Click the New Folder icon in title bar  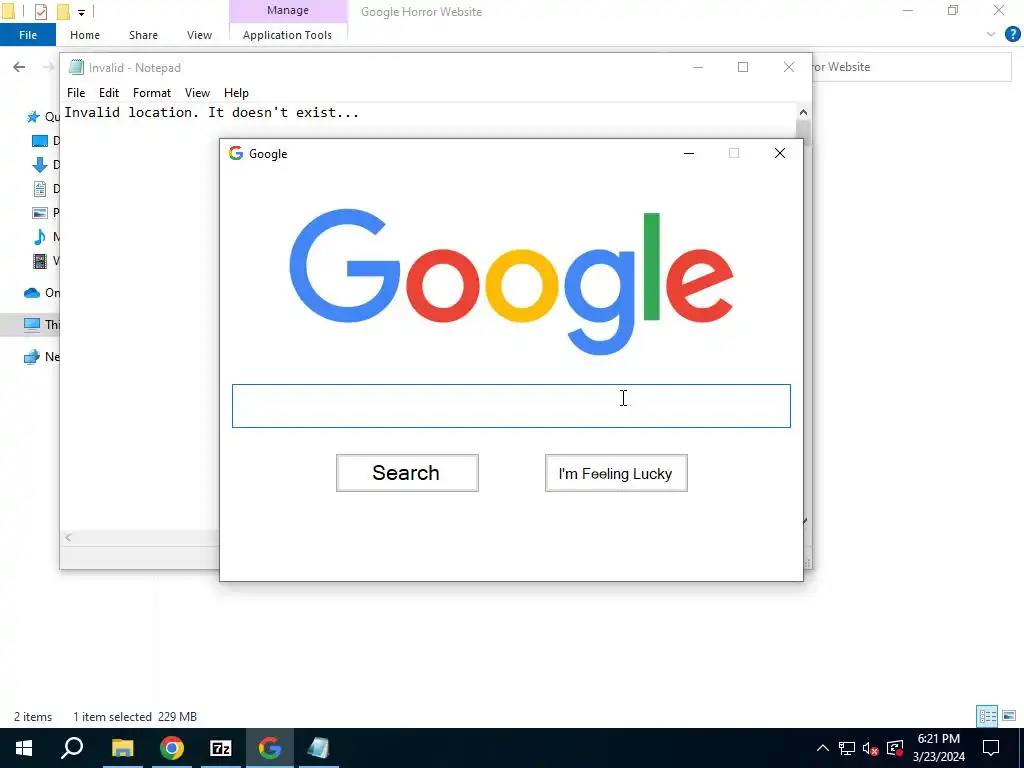click(x=63, y=11)
